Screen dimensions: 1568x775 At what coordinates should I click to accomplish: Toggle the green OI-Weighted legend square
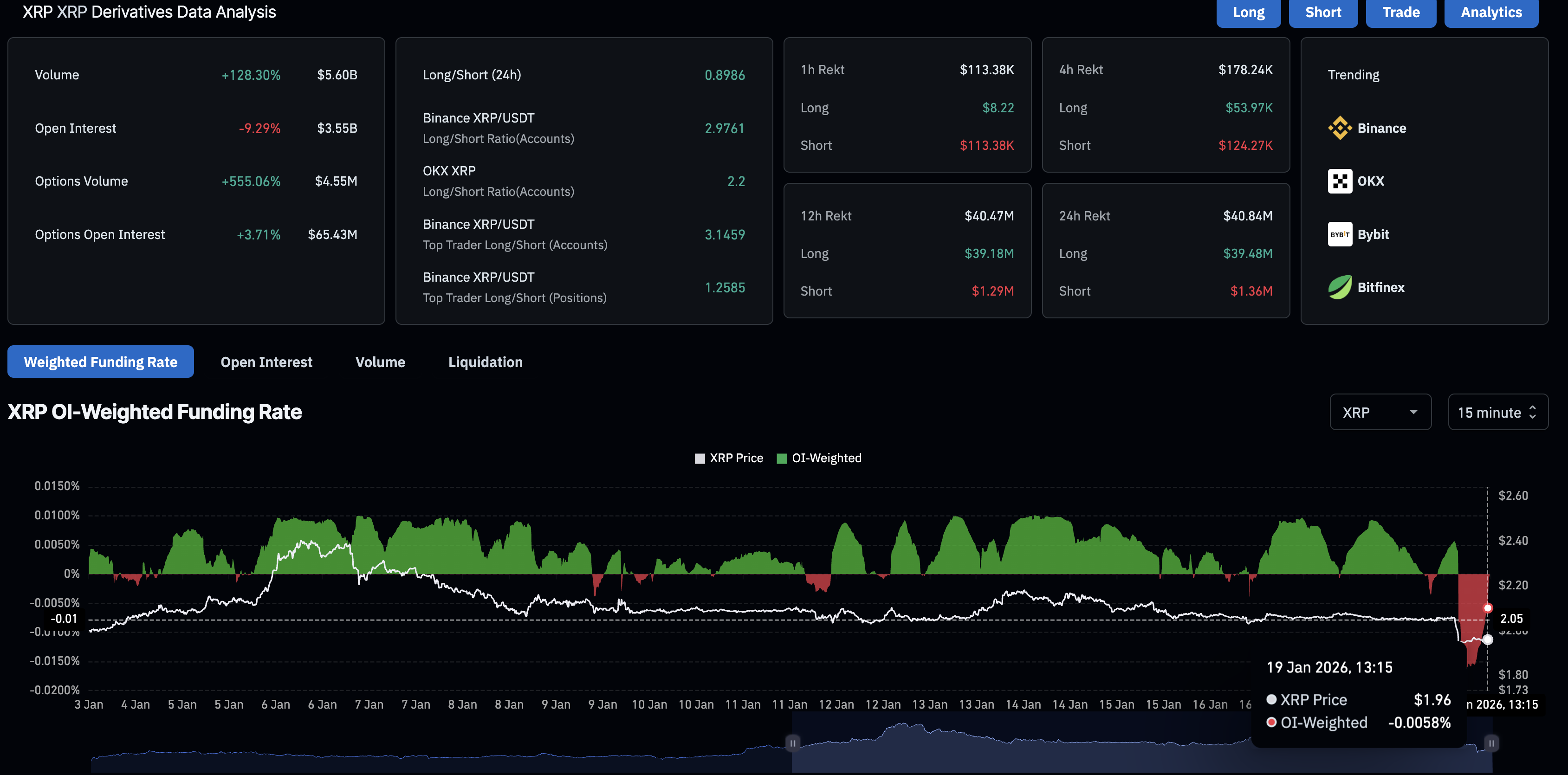[782, 459]
